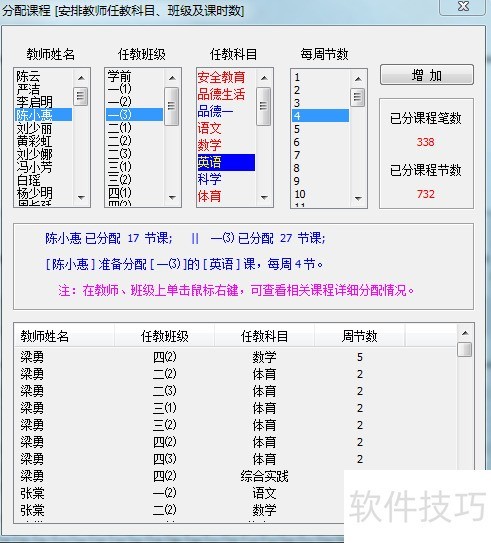Viewport: 491px width, 543px height.
Task: Select teacher 刘少丽 in the name list
Action: (44, 128)
